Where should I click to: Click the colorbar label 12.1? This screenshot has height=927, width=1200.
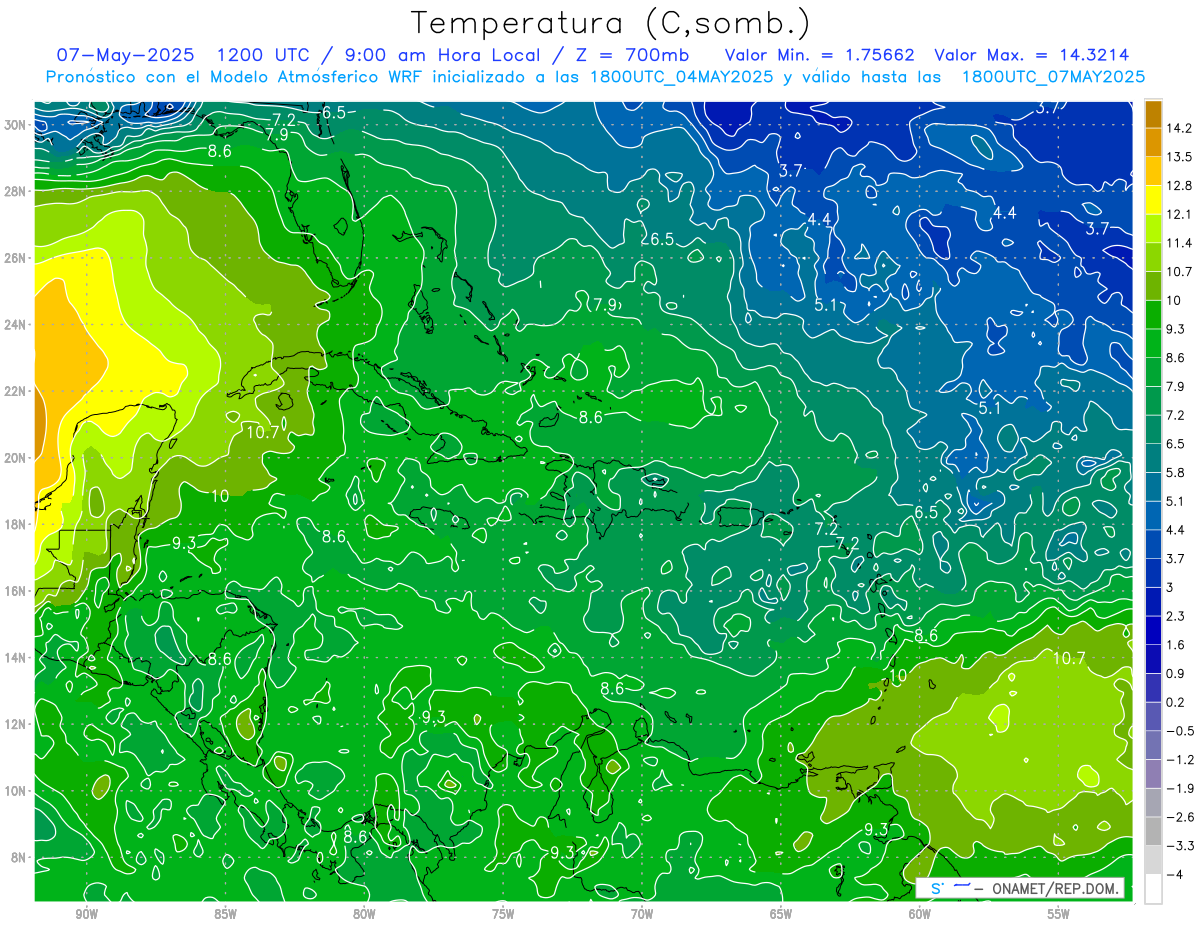pos(1179,214)
